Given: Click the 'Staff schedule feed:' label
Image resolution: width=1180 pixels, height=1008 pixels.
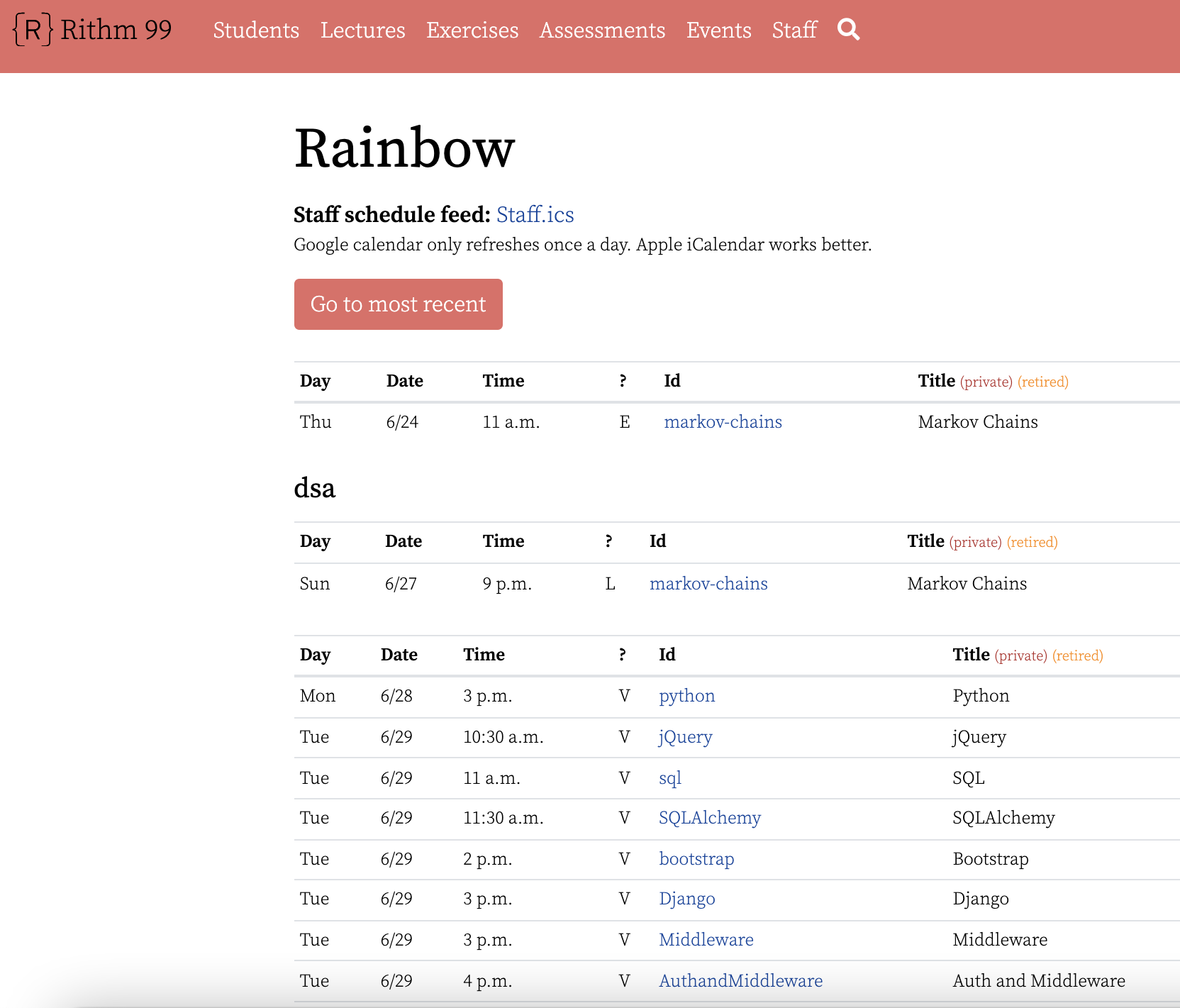Looking at the screenshot, I should click(x=392, y=214).
